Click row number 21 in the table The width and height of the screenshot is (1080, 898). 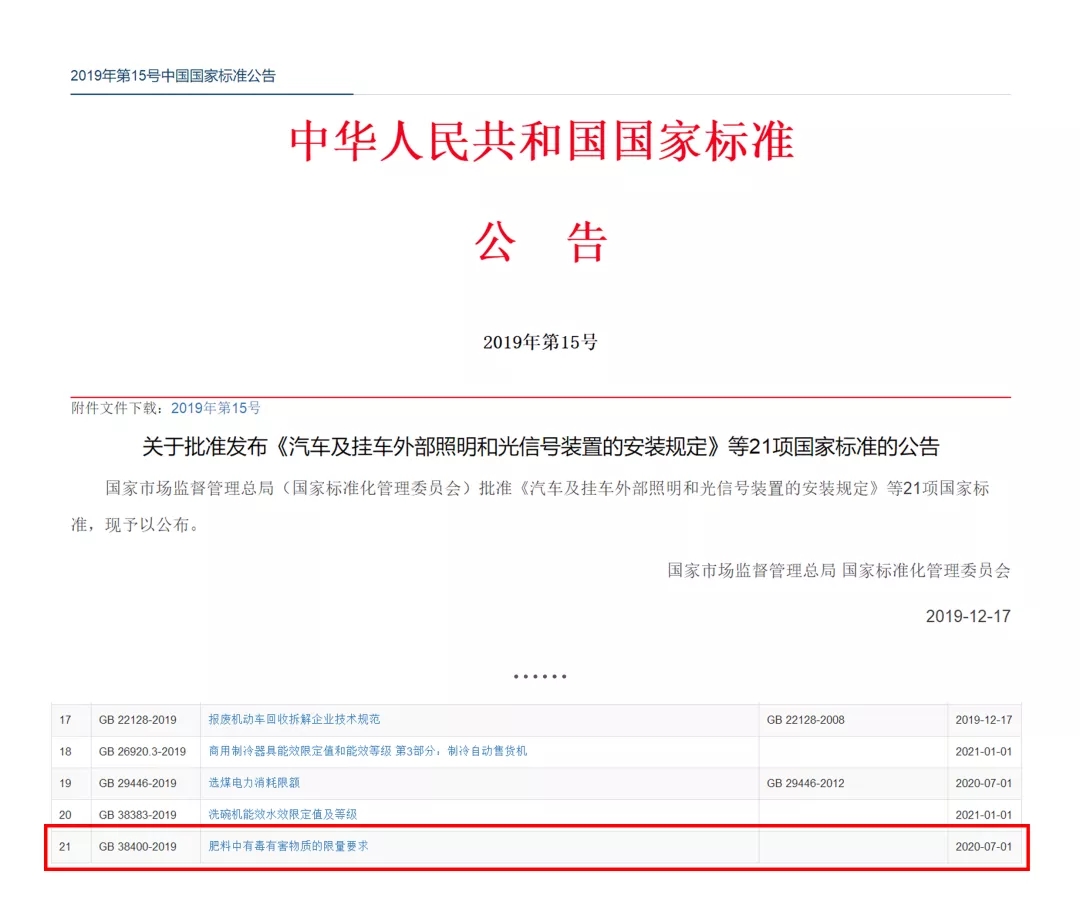tap(65, 847)
